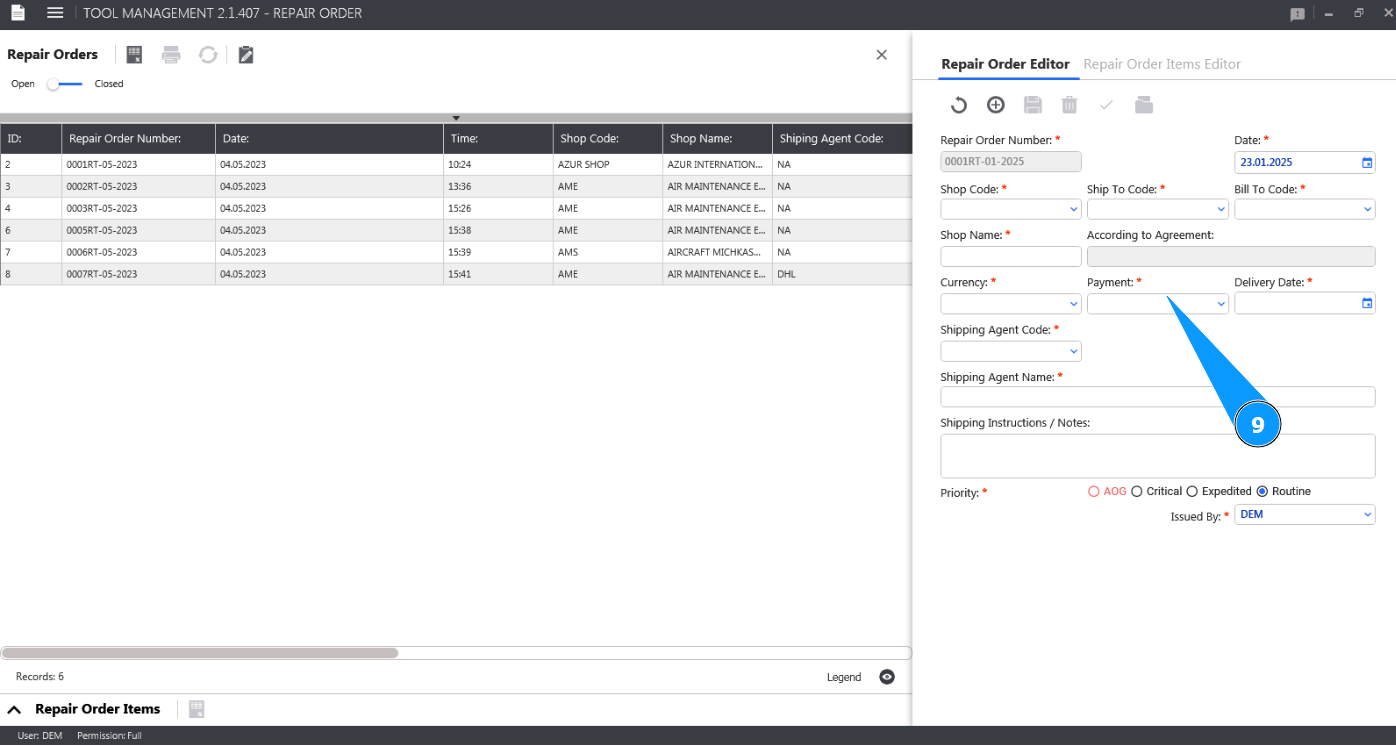The height and width of the screenshot is (746, 1396).
Task: Click the checkmark confirm icon in editor
Action: point(1106,105)
